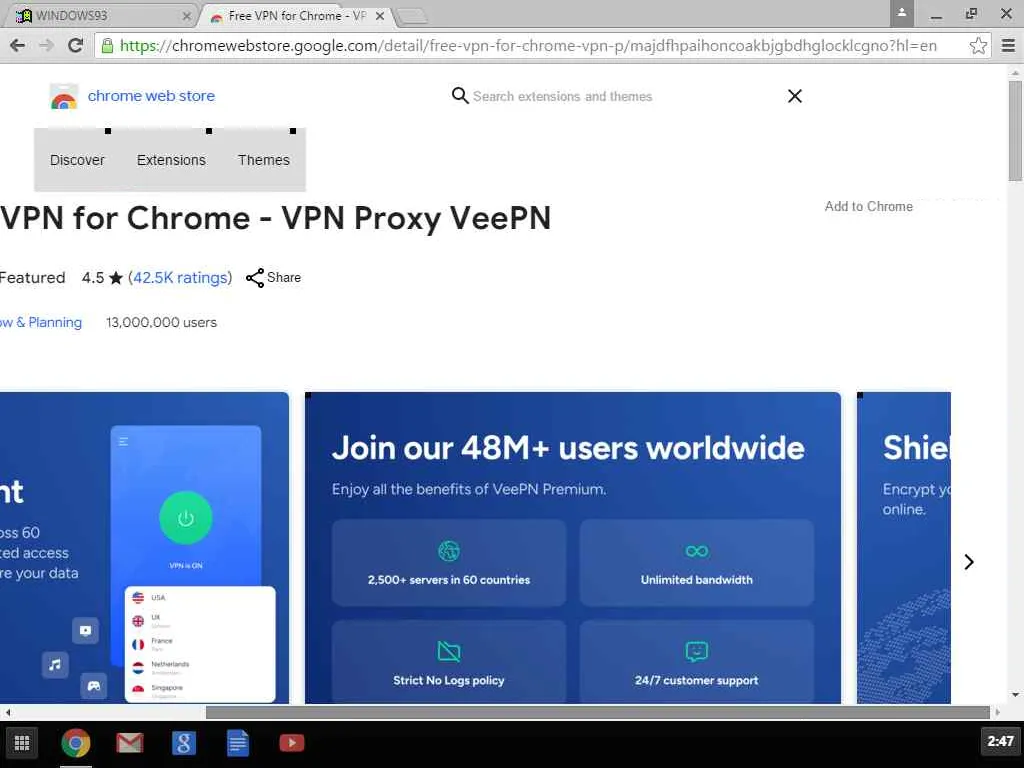This screenshot has height=768, width=1024.
Task: Open the Discover section
Action: pos(77,160)
